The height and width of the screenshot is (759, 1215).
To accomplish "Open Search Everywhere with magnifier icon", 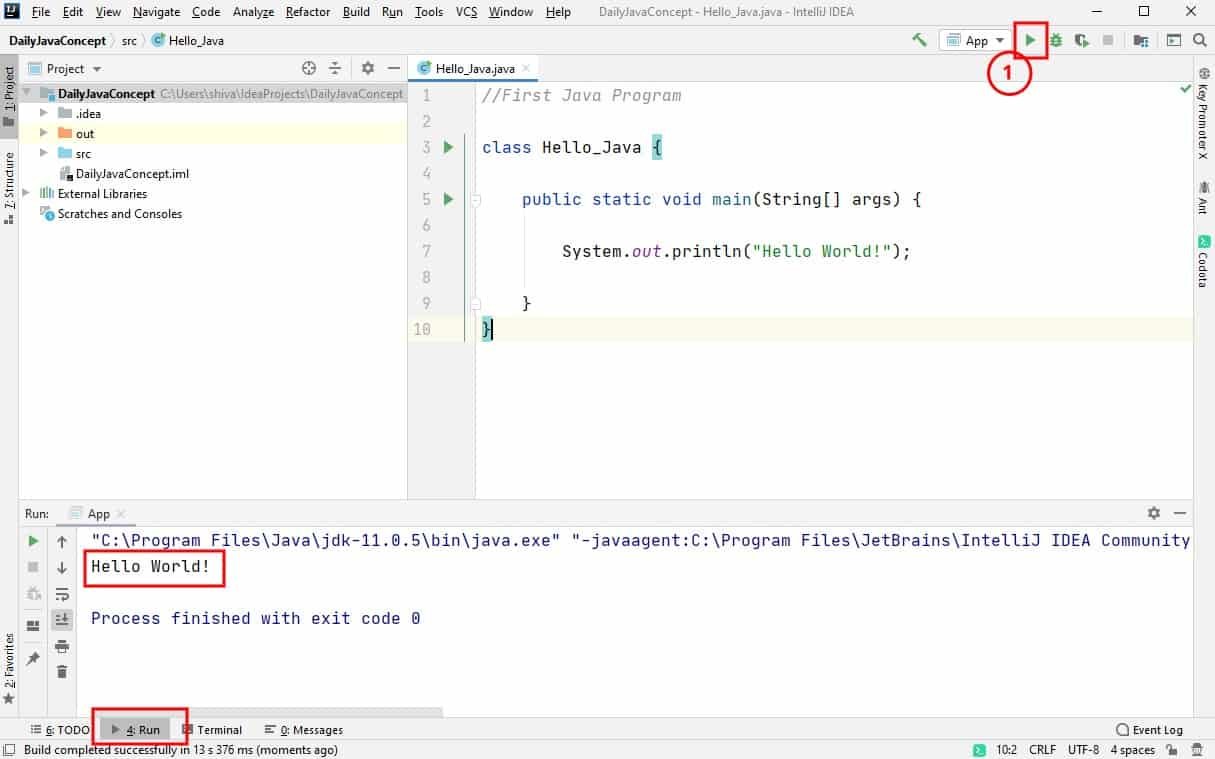I will click(1199, 42).
